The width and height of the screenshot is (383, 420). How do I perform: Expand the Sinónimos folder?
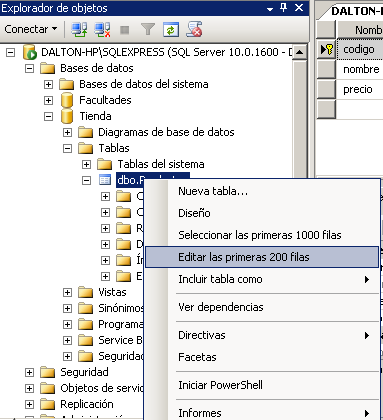click(x=67, y=308)
